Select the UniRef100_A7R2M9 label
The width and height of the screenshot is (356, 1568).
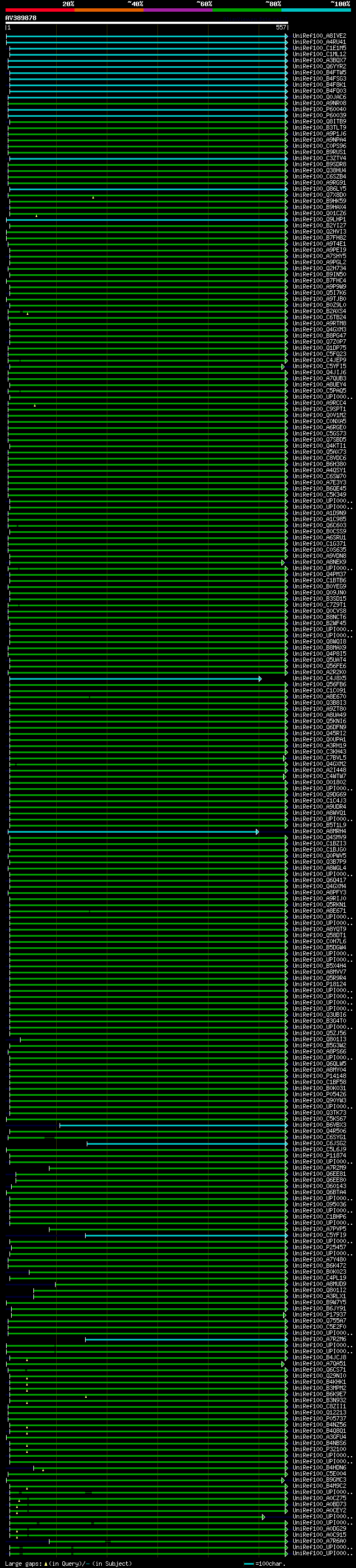pyautogui.click(x=319, y=1168)
